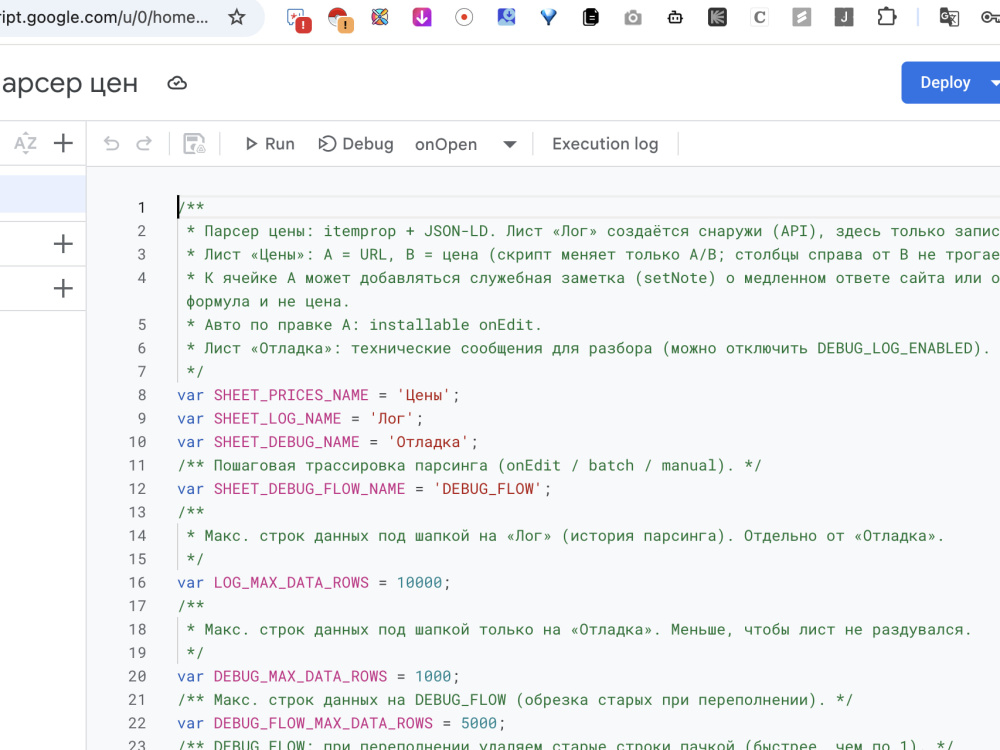The width and height of the screenshot is (1000, 750).
Task: Click string 'Лог' on line 9
Action: [x=391, y=418]
